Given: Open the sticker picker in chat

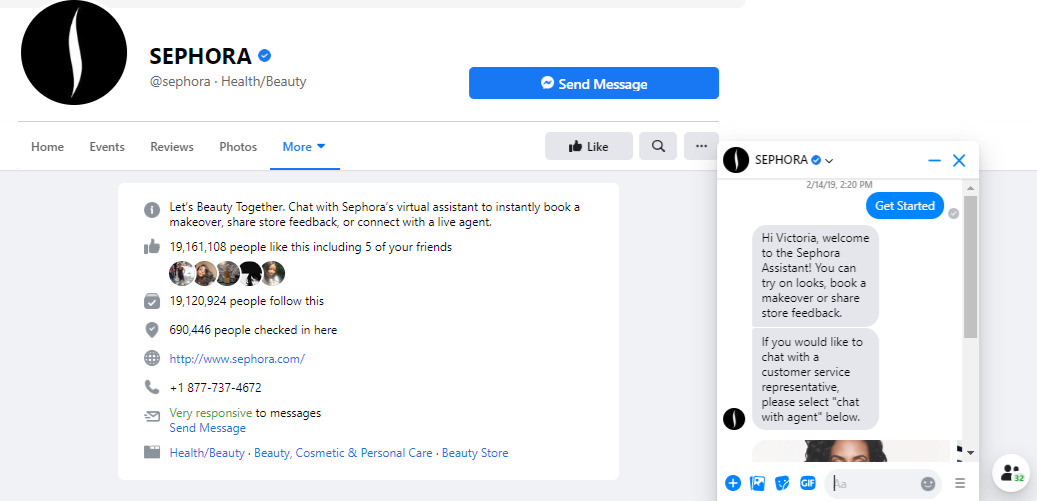Looking at the screenshot, I should point(782,483).
